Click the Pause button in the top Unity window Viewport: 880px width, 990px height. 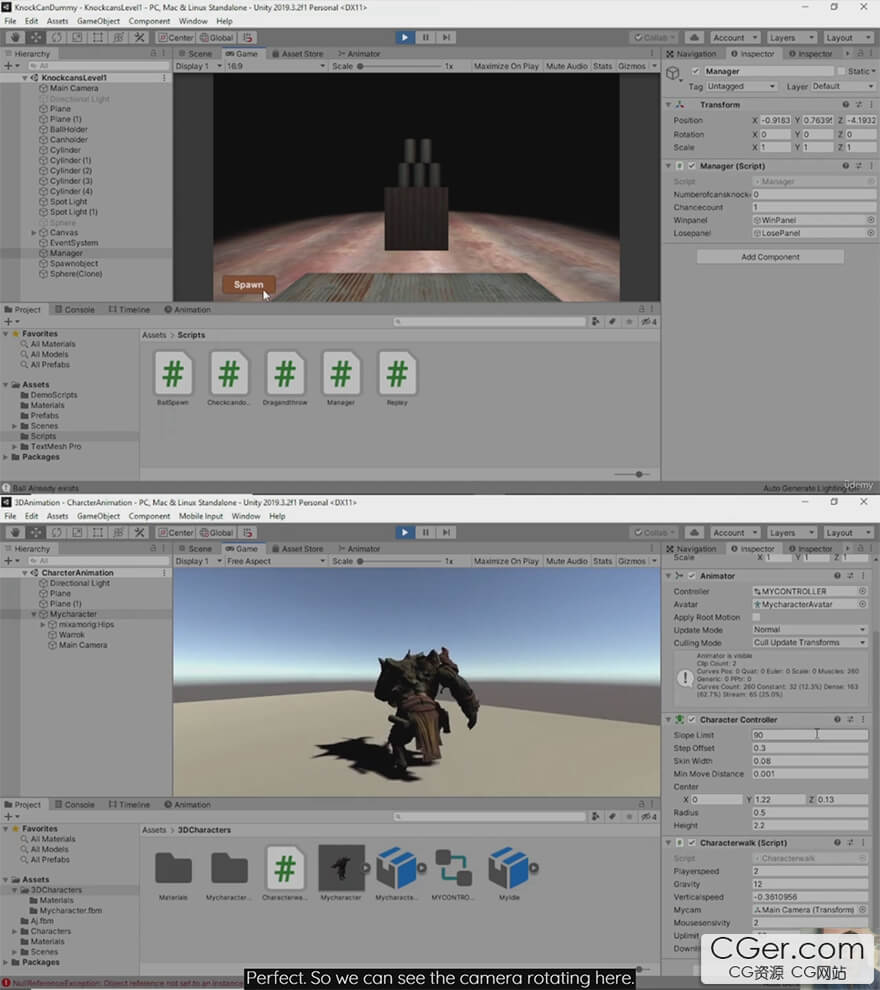pyautogui.click(x=425, y=37)
